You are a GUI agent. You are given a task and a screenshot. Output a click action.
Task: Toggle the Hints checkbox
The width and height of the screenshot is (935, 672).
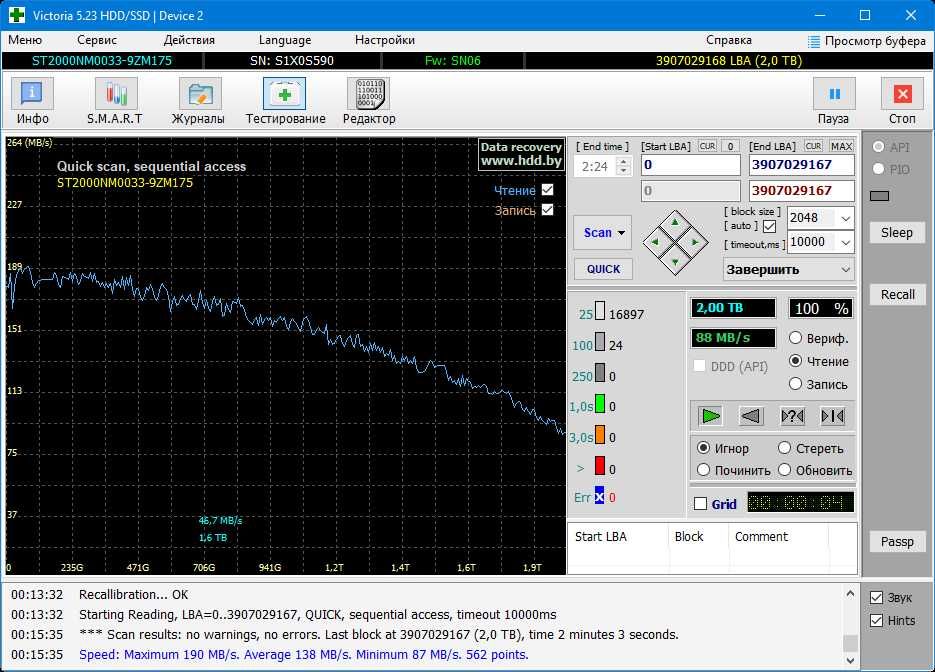(x=876, y=621)
